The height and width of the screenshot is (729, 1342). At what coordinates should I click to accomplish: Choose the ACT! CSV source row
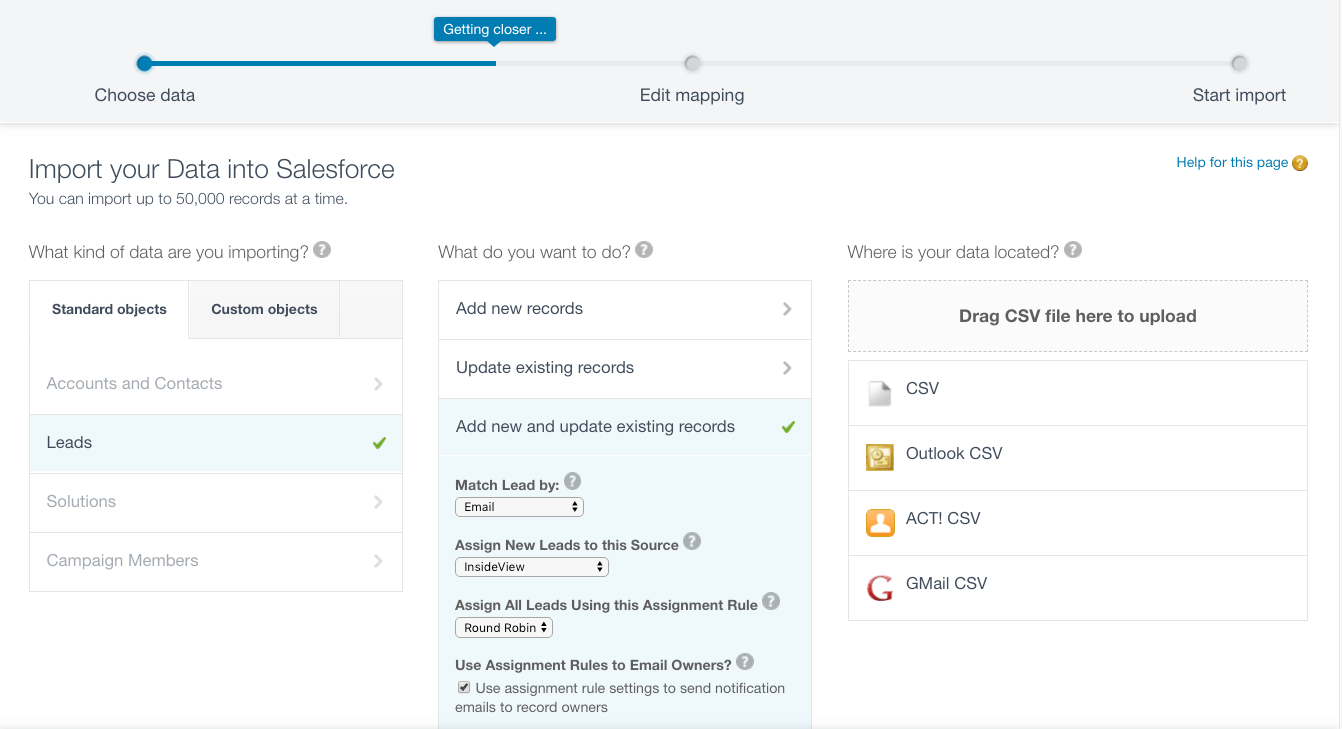tap(1078, 523)
